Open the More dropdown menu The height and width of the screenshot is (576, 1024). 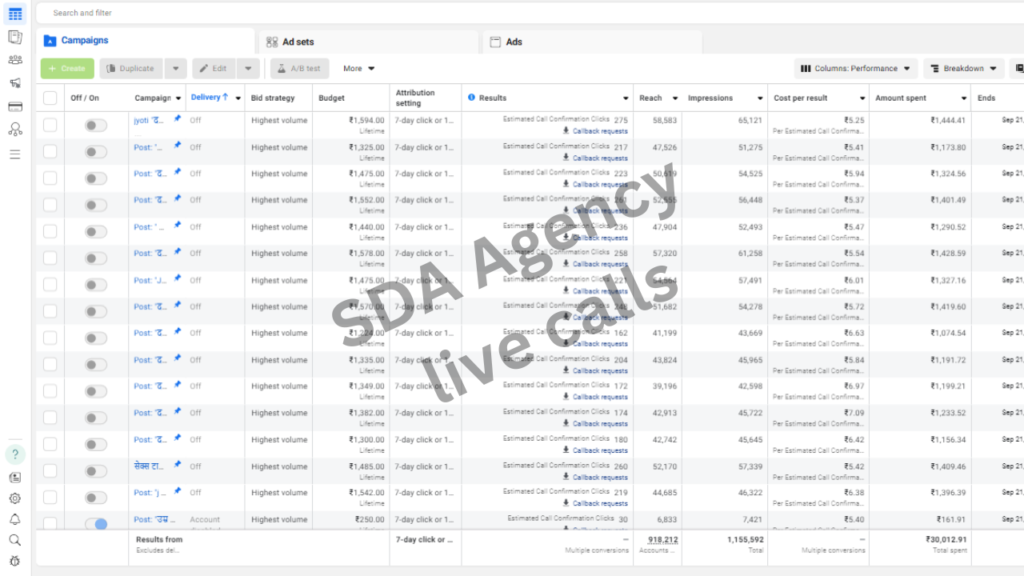point(358,69)
